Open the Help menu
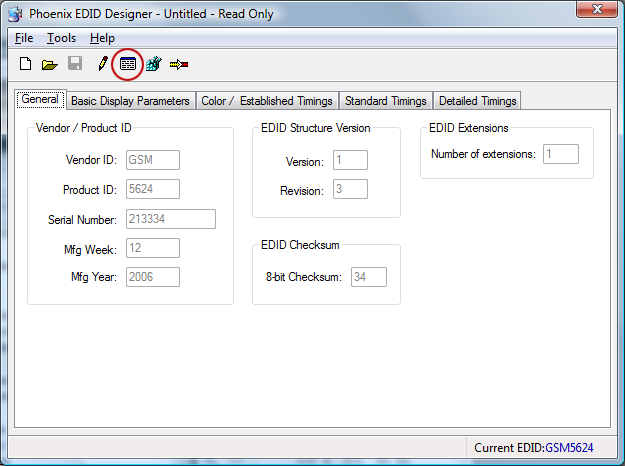625x466 pixels. click(102, 38)
